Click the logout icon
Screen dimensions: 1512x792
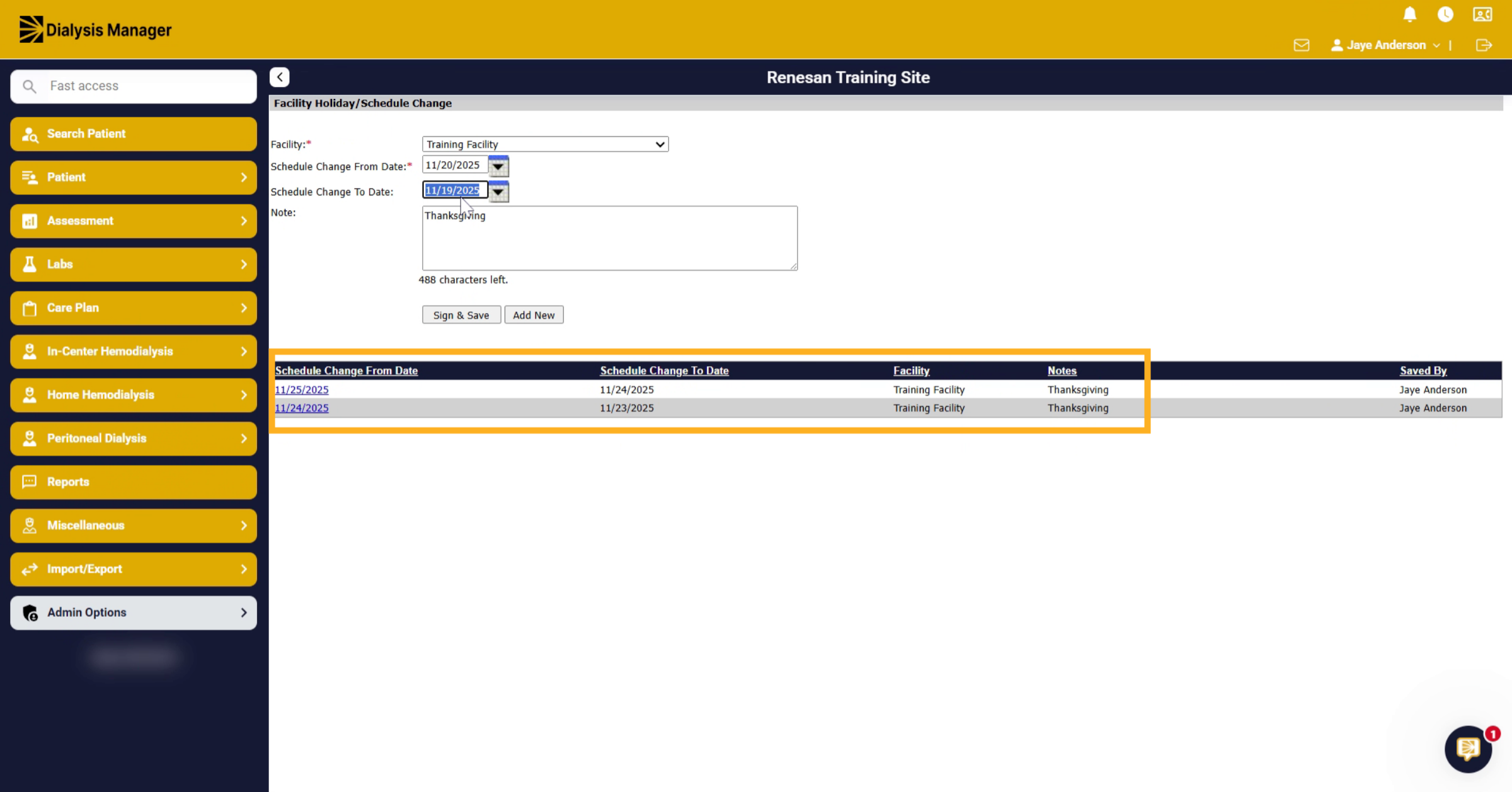(1484, 45)
